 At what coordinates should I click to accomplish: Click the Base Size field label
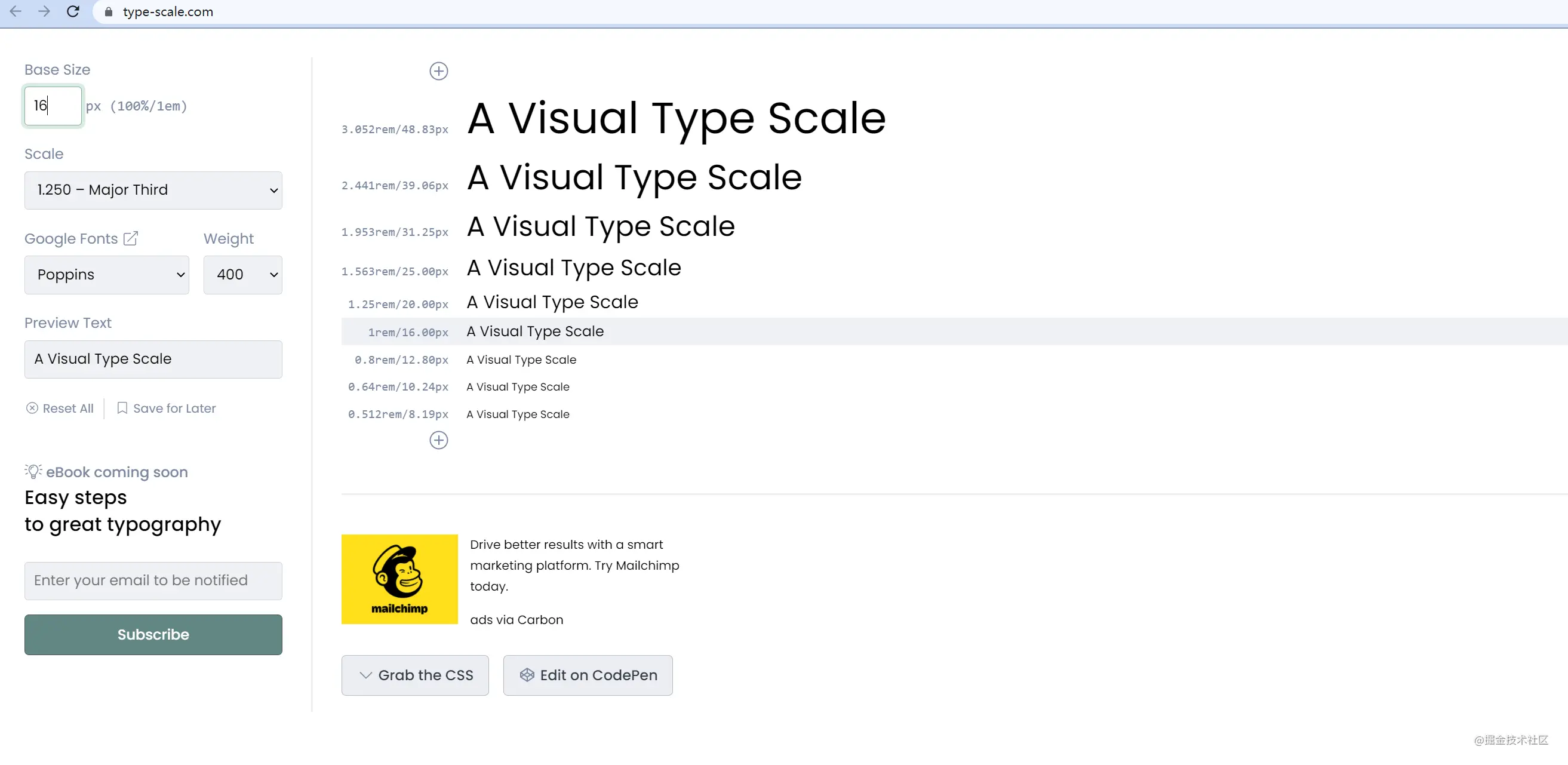coord(57,69)
